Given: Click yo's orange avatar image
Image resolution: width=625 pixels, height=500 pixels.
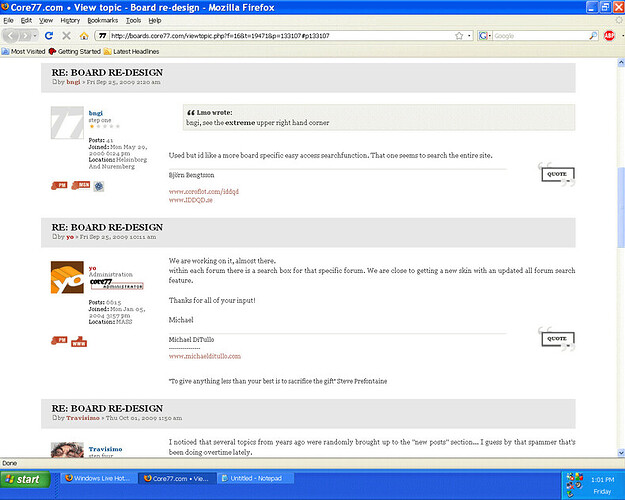Looking at the screenshot, I should pos(67,277).
